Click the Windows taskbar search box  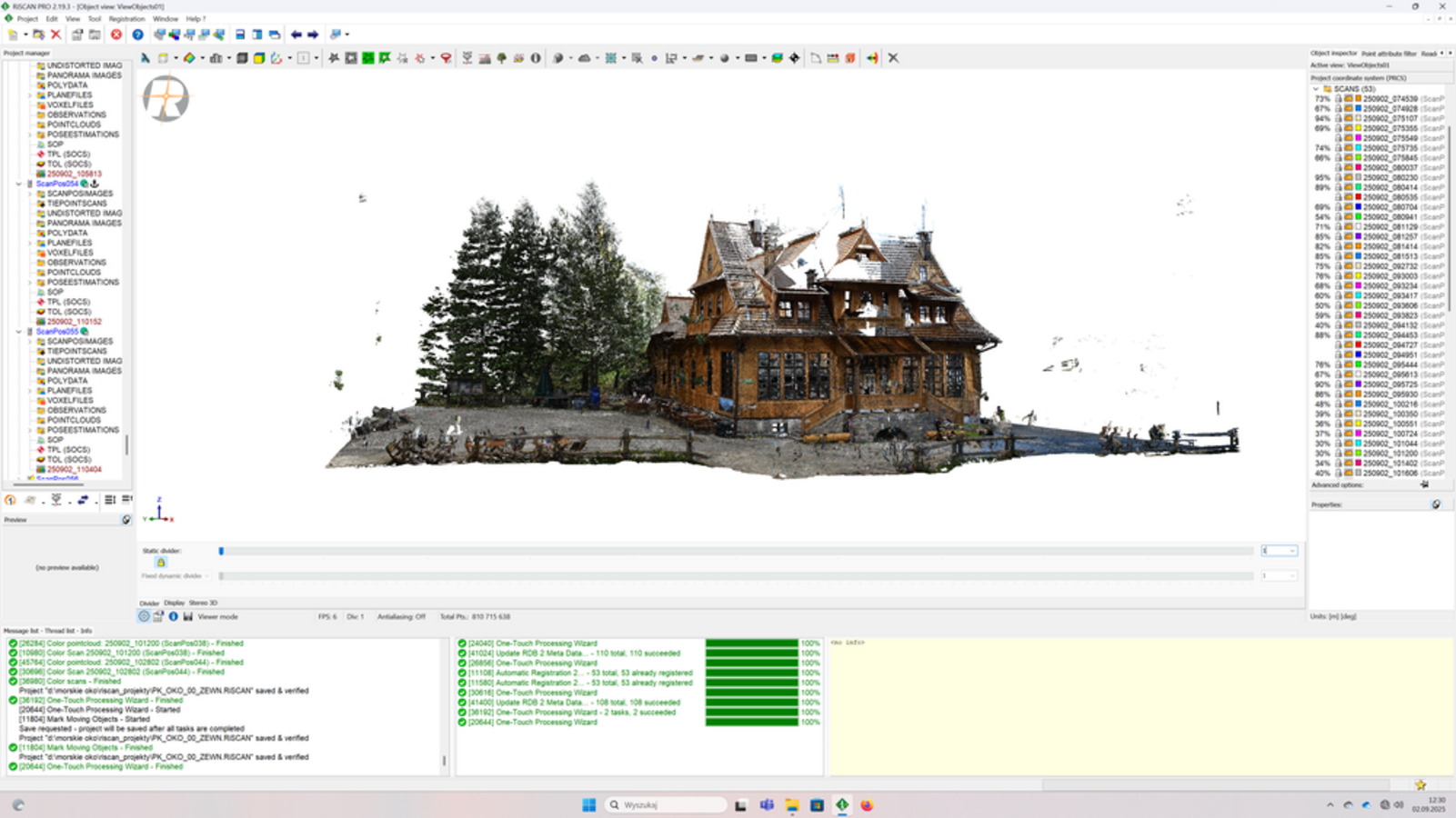tap(666, 804)
